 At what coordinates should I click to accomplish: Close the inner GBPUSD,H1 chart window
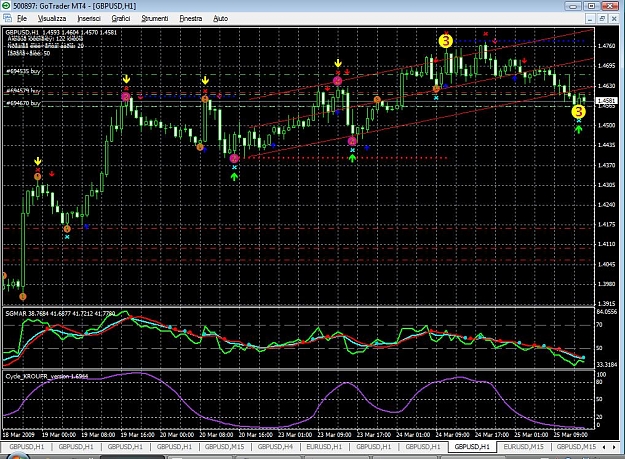(x=614, y=18)
